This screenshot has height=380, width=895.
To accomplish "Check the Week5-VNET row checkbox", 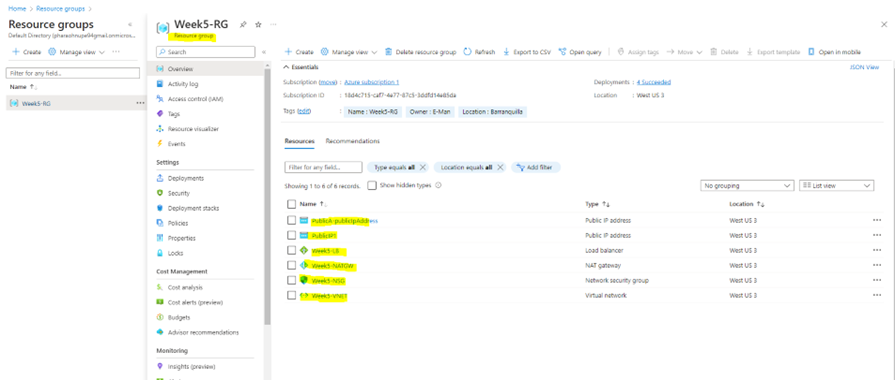I will pos(292,296).
